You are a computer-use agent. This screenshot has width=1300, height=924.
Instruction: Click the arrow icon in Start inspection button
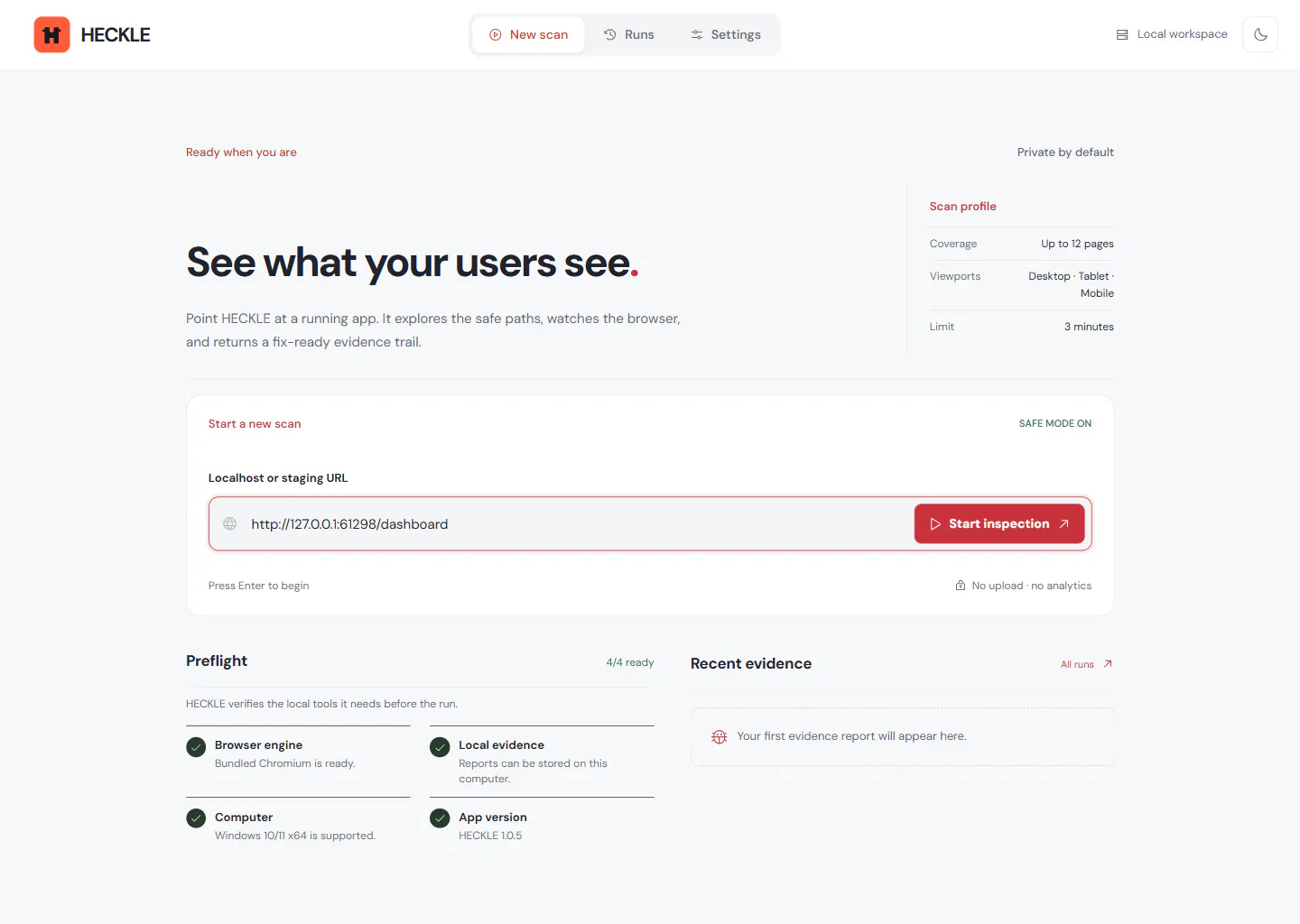click(1063, 523)
